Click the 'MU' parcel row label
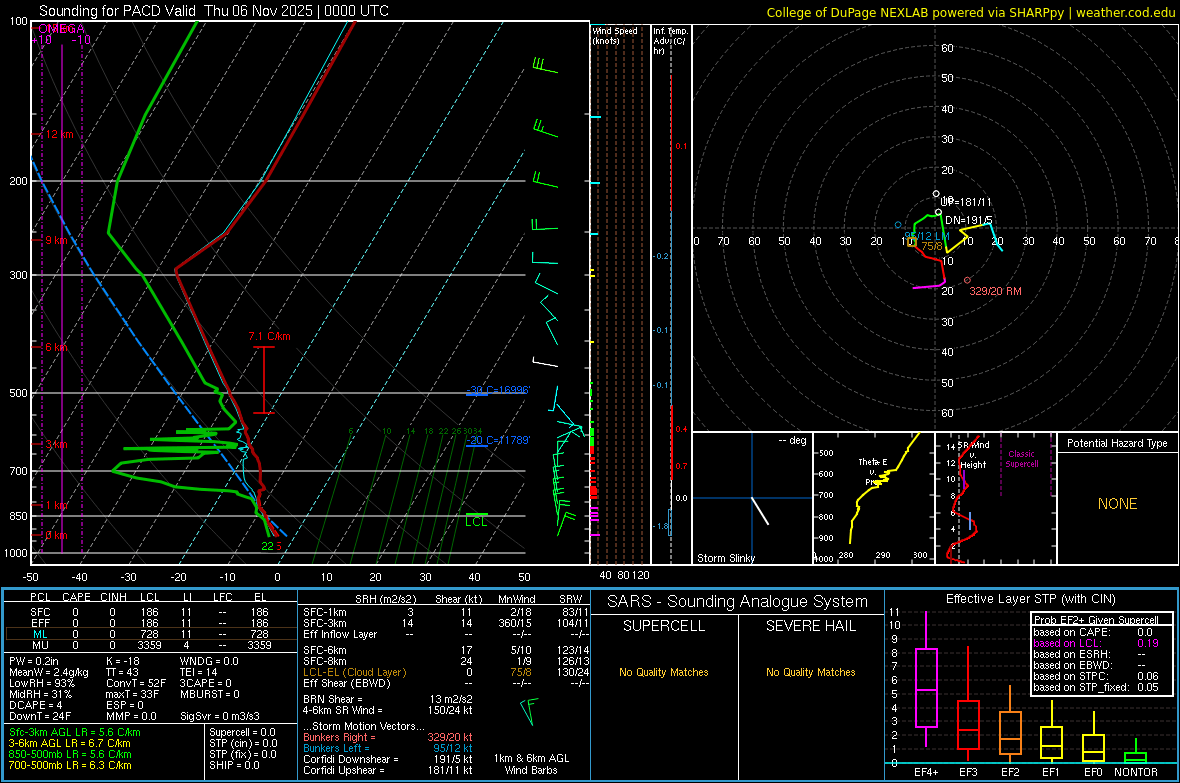Image resolution: width=1180 pixels, height=783 pixels. click(40, 645)
